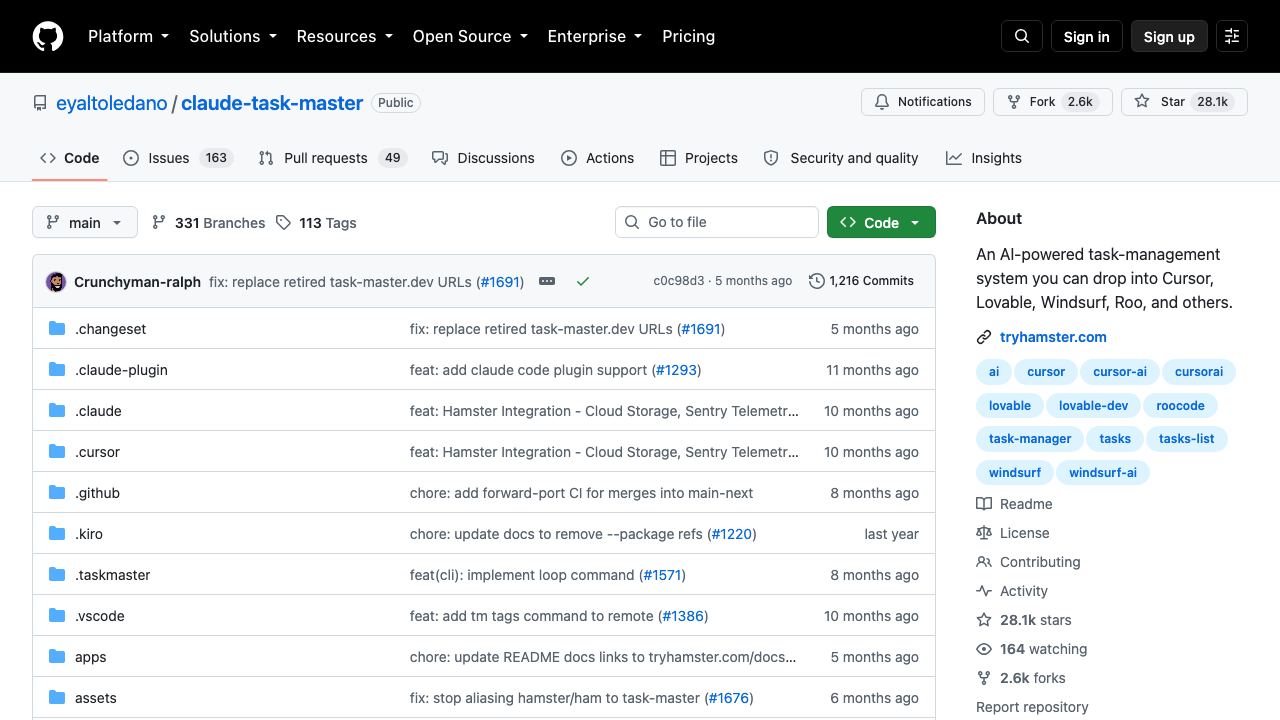The image size is (1280, 720).
Task: Fork the repository with Fork button
Action: [x=1052, y=102]
